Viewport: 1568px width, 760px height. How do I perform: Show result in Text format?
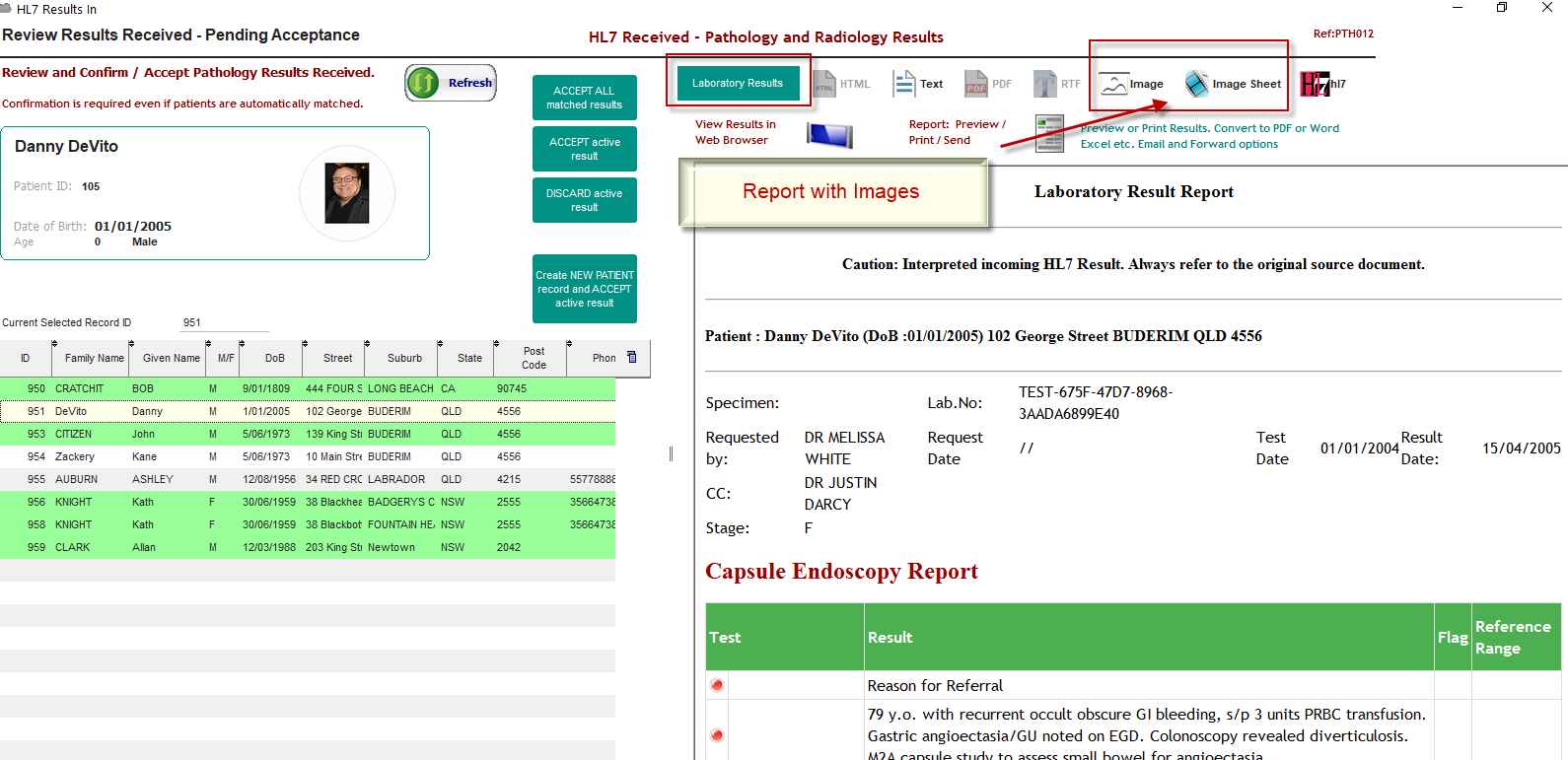918,84
